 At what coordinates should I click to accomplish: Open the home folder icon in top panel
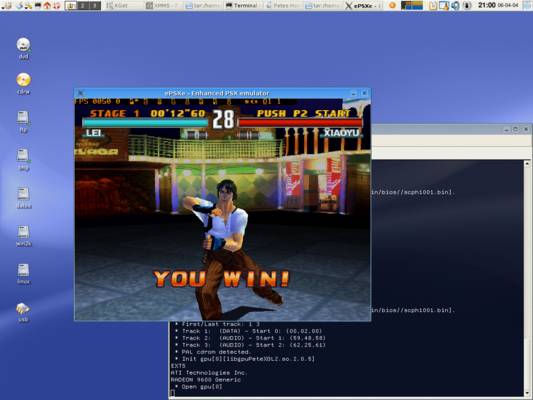click(x=47, y=5)
